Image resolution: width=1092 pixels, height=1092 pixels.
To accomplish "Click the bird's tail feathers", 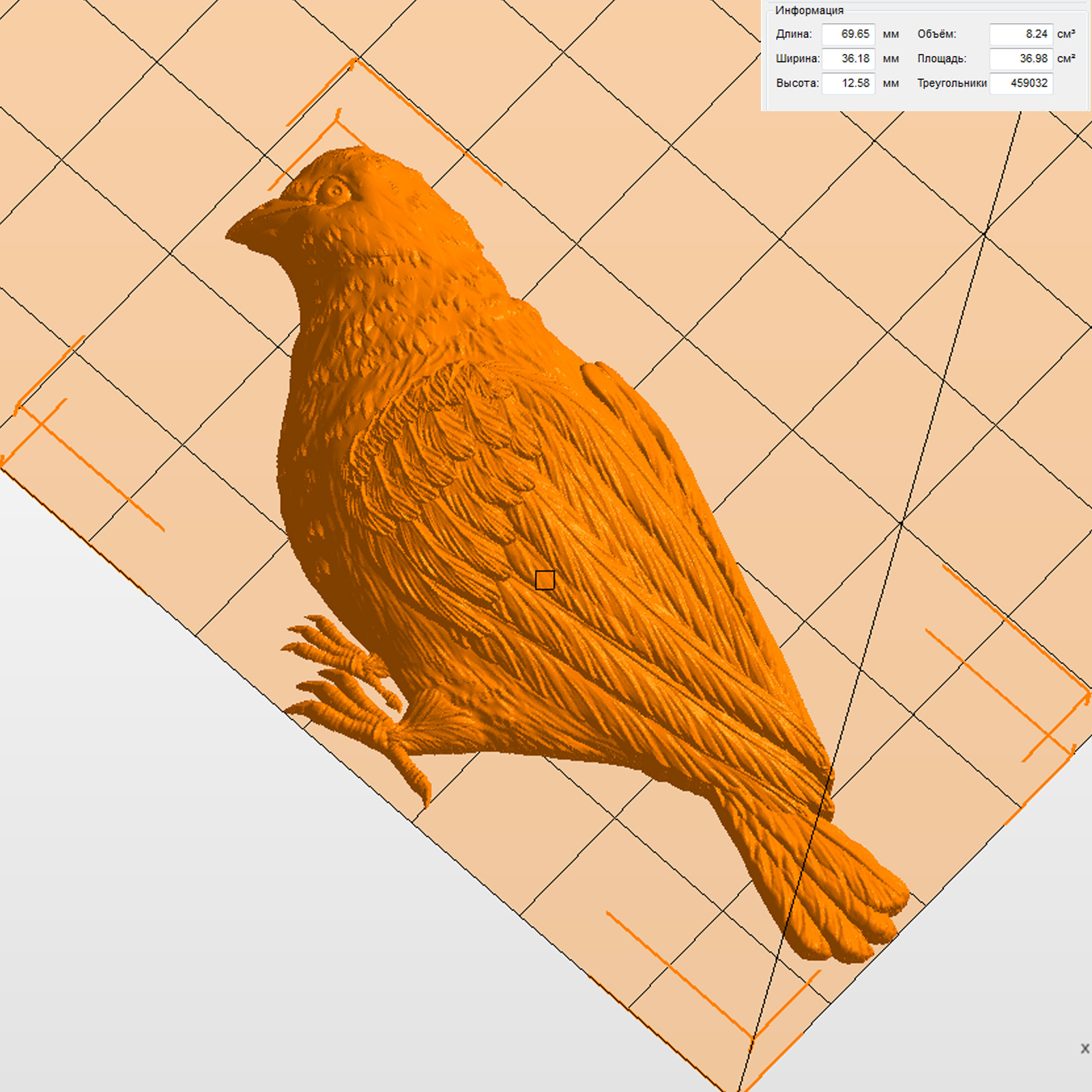I will click(x=846, y=901).
